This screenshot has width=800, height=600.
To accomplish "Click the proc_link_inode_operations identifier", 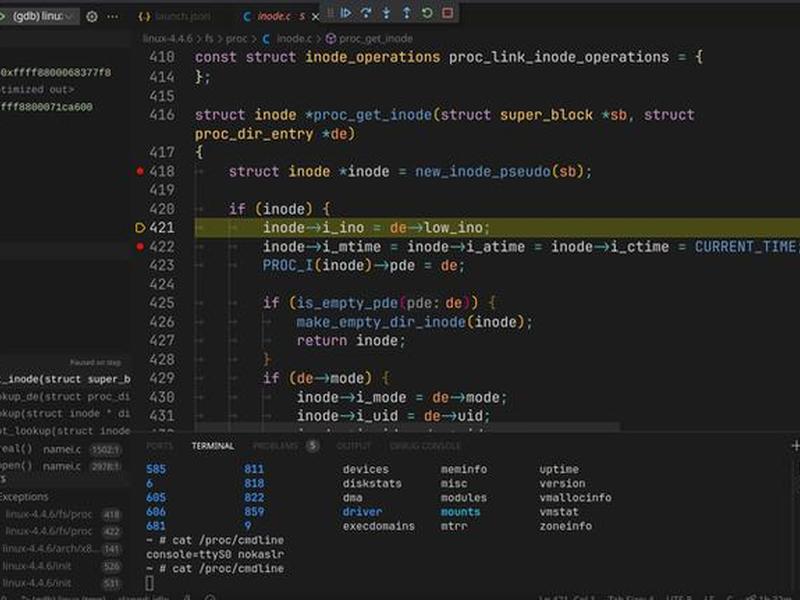I will (559, 57).
